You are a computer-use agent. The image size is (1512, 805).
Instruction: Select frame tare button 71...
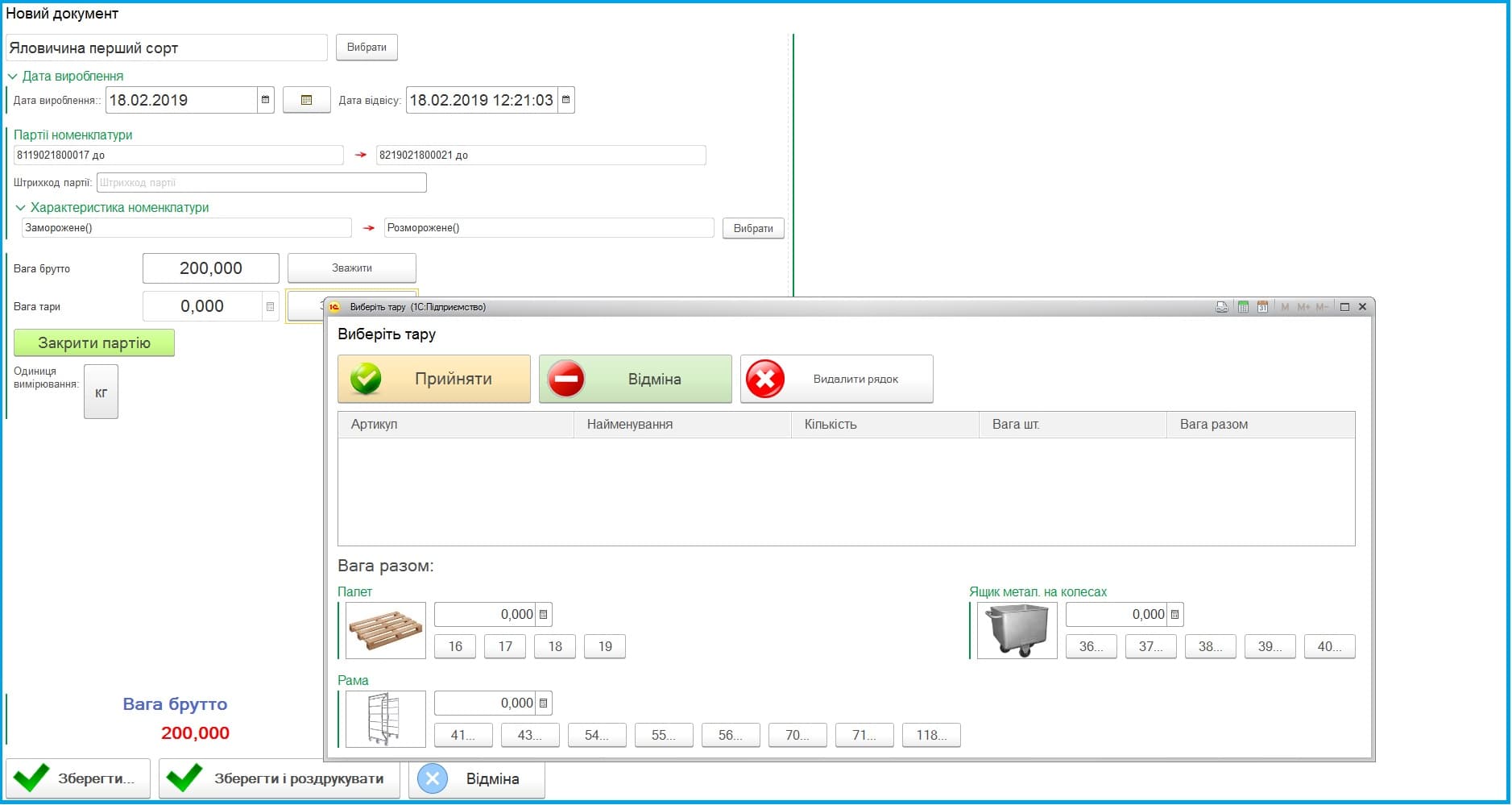point(864,735)
